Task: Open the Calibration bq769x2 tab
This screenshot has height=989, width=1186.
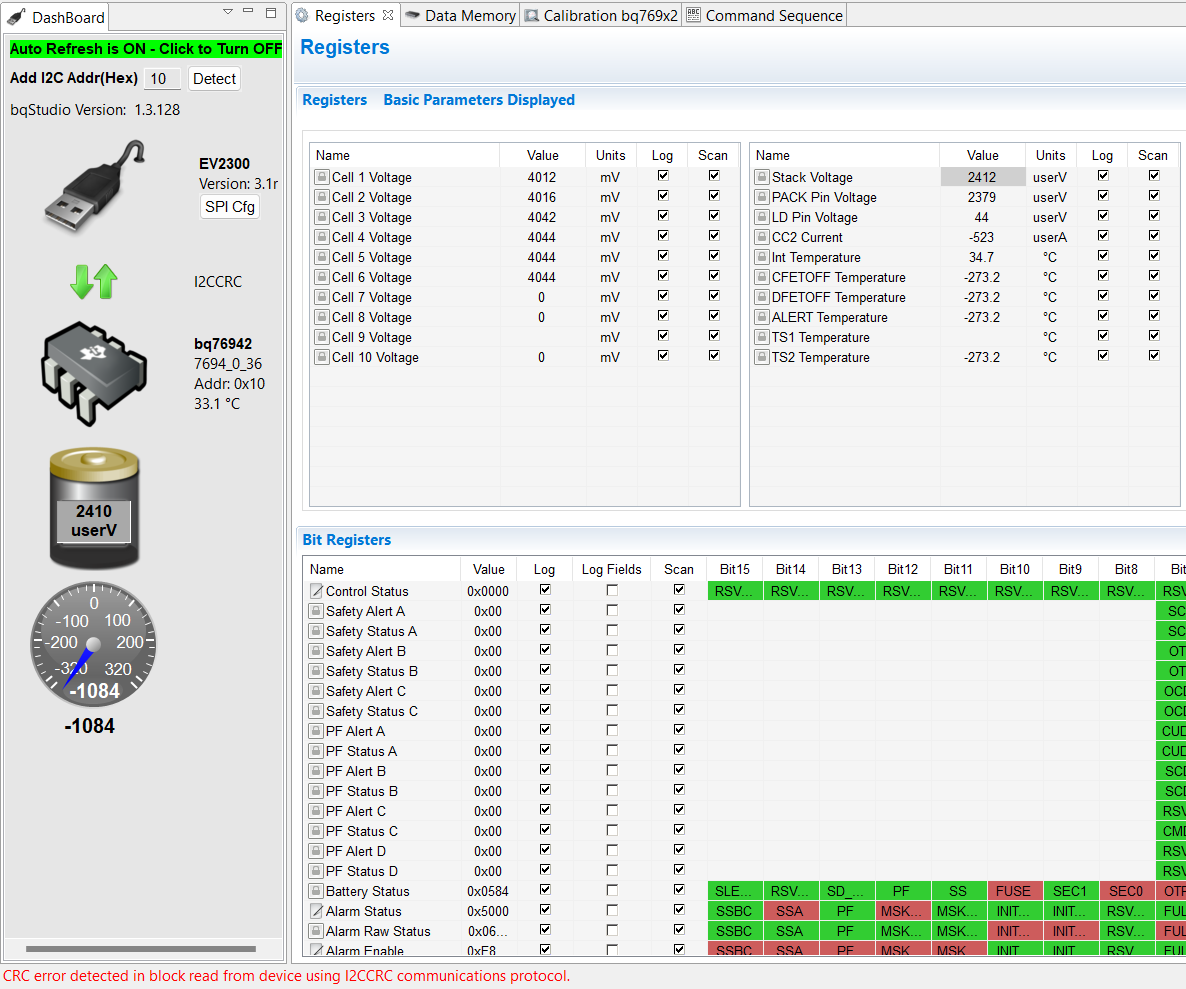Action: coord(601,15)
